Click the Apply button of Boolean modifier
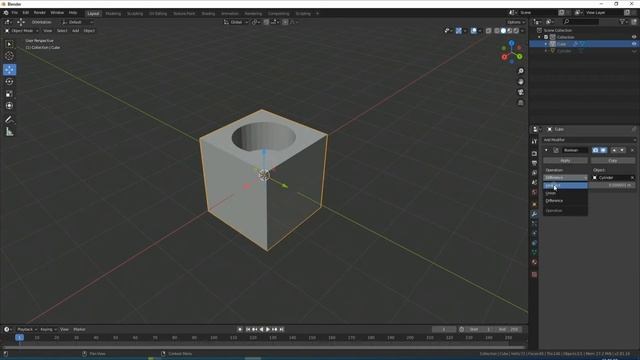The image size is (640, 360). coord(565,160)
